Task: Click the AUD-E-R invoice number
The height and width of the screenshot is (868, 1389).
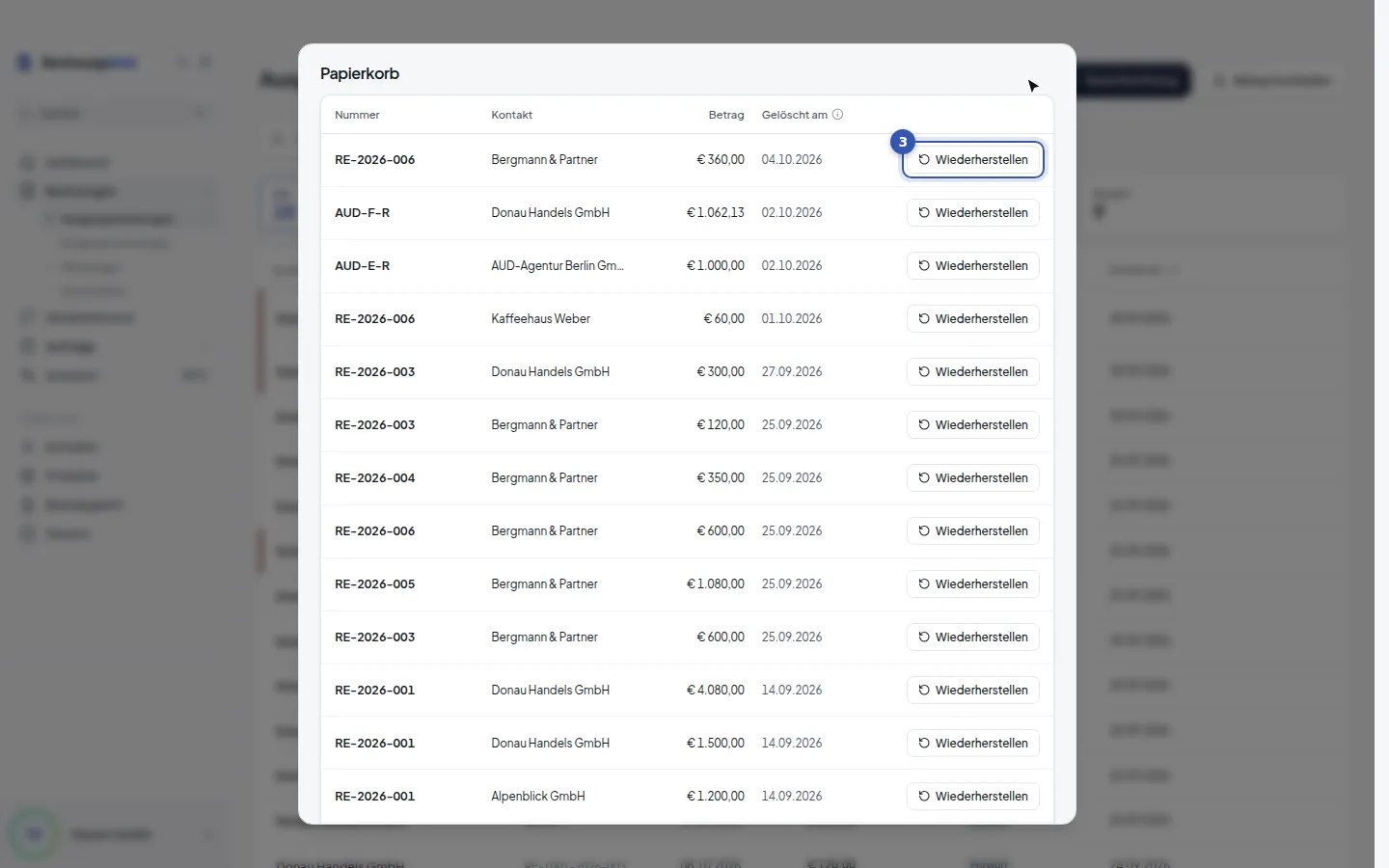Action: coord(362,266)
